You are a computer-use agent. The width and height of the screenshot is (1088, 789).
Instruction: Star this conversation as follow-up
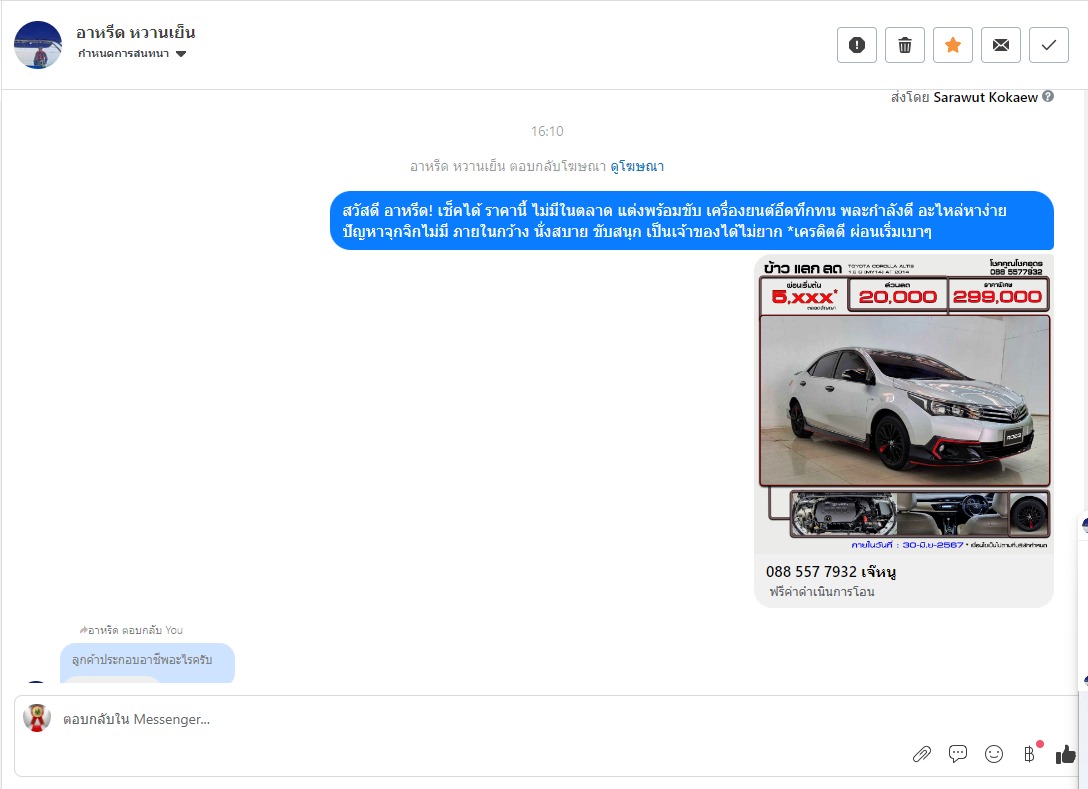coord(953,45)
